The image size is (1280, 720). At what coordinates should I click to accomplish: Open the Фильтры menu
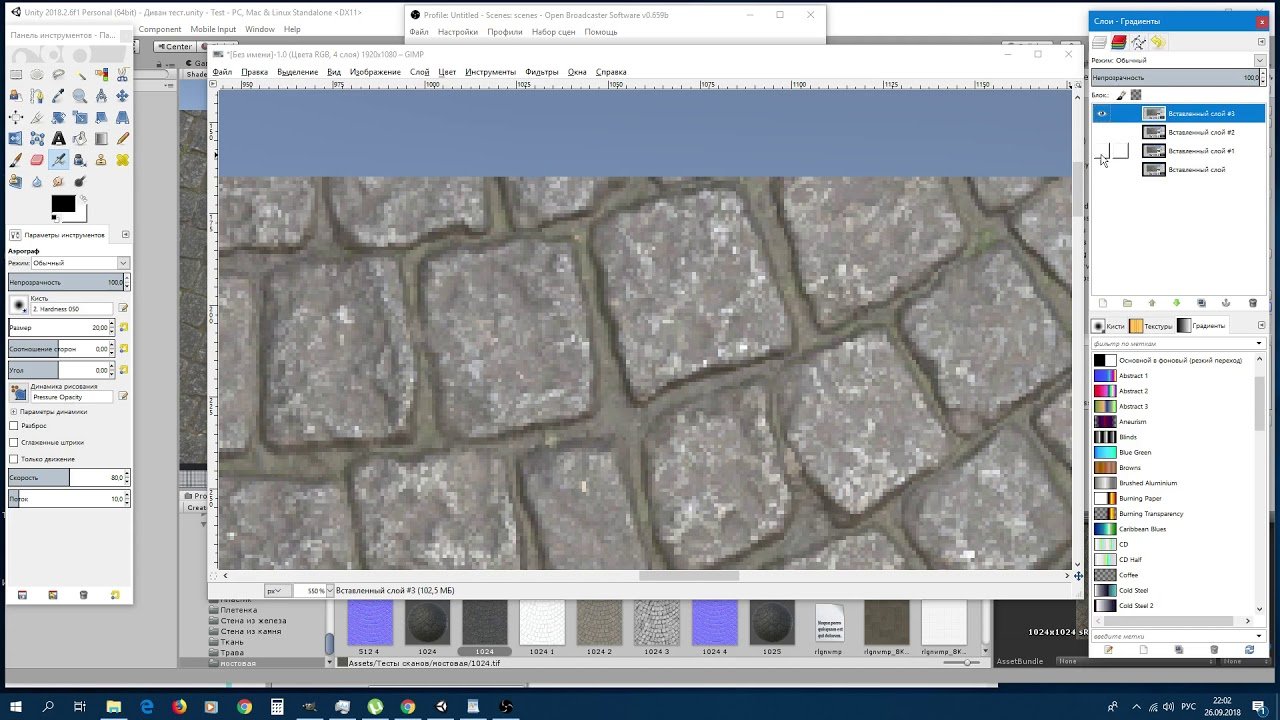[541, 72]
